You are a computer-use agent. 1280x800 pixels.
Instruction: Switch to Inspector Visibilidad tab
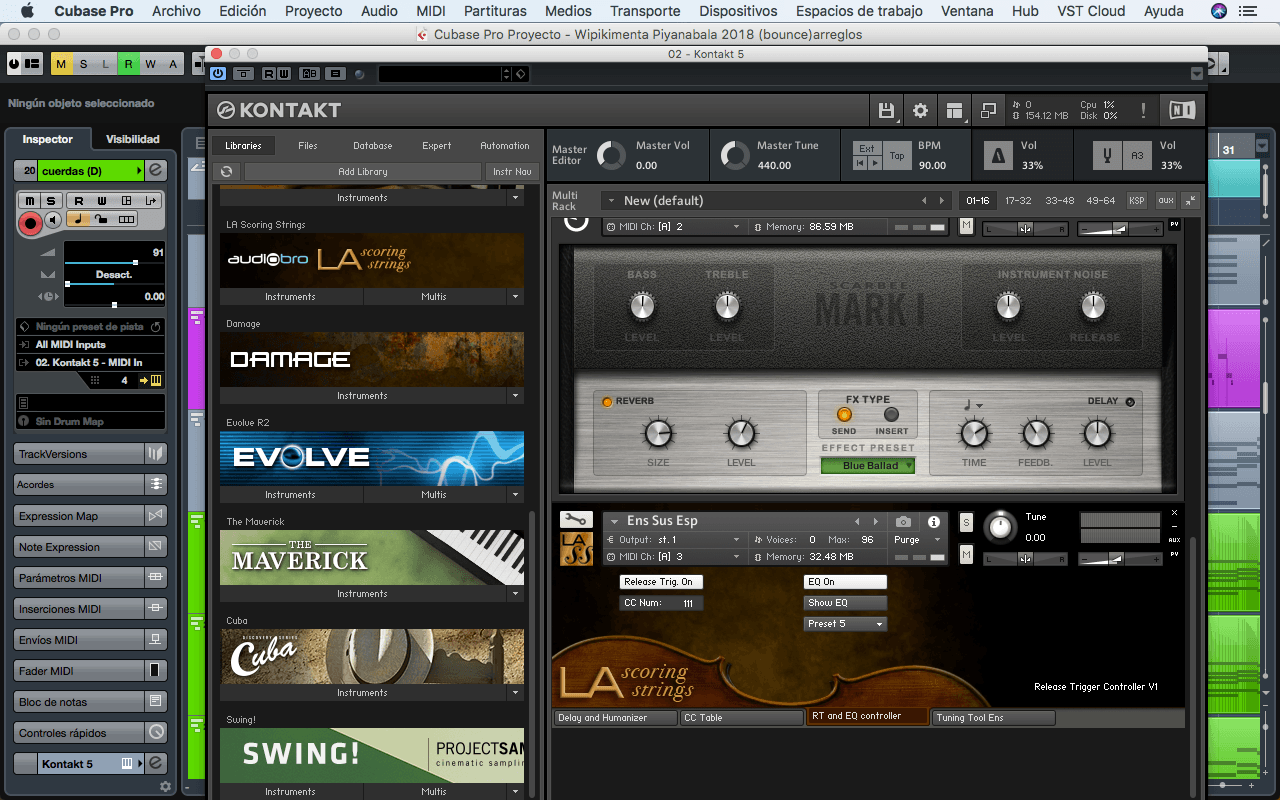[133, 139]
